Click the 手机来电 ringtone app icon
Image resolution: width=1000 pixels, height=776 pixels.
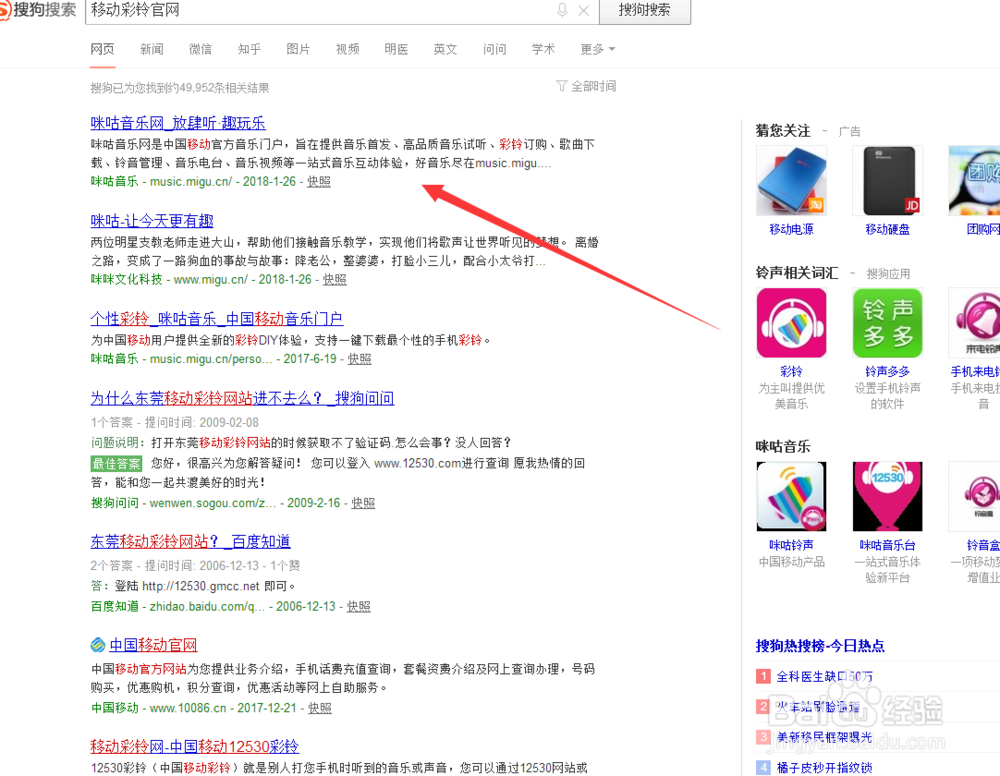click(x=974, y=323)
